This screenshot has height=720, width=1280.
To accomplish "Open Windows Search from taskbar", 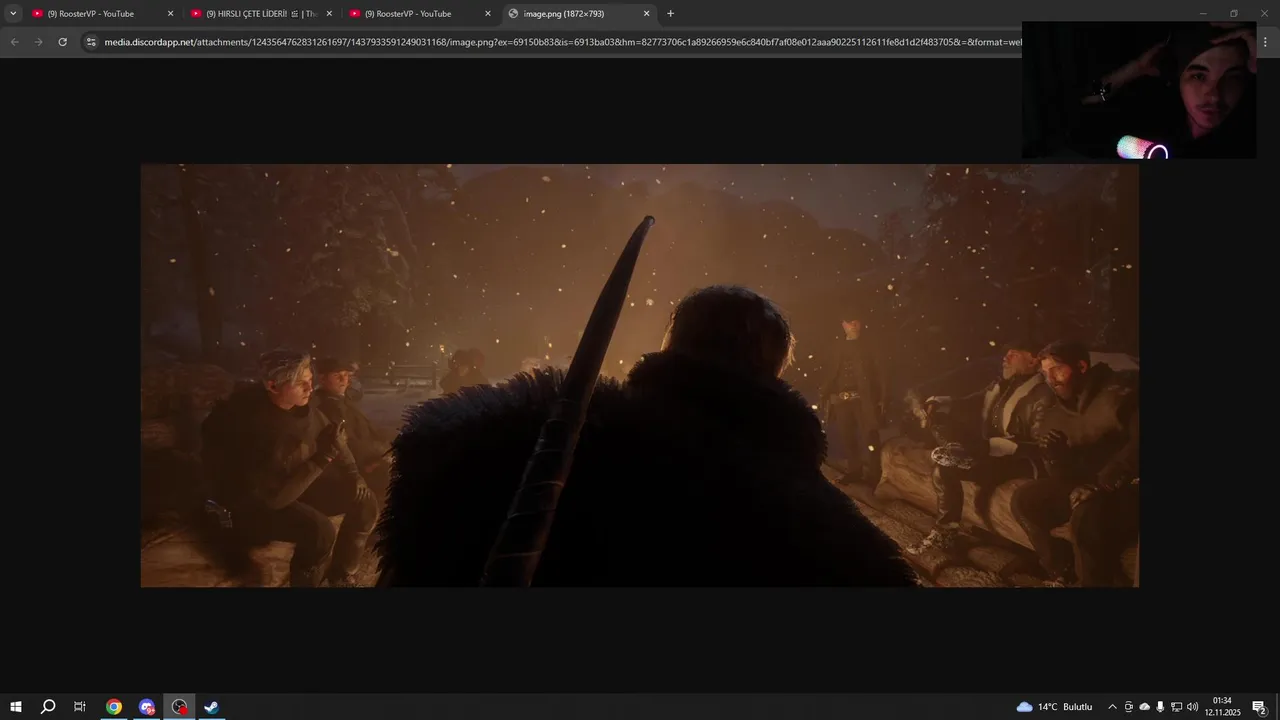I will [48, 707].
